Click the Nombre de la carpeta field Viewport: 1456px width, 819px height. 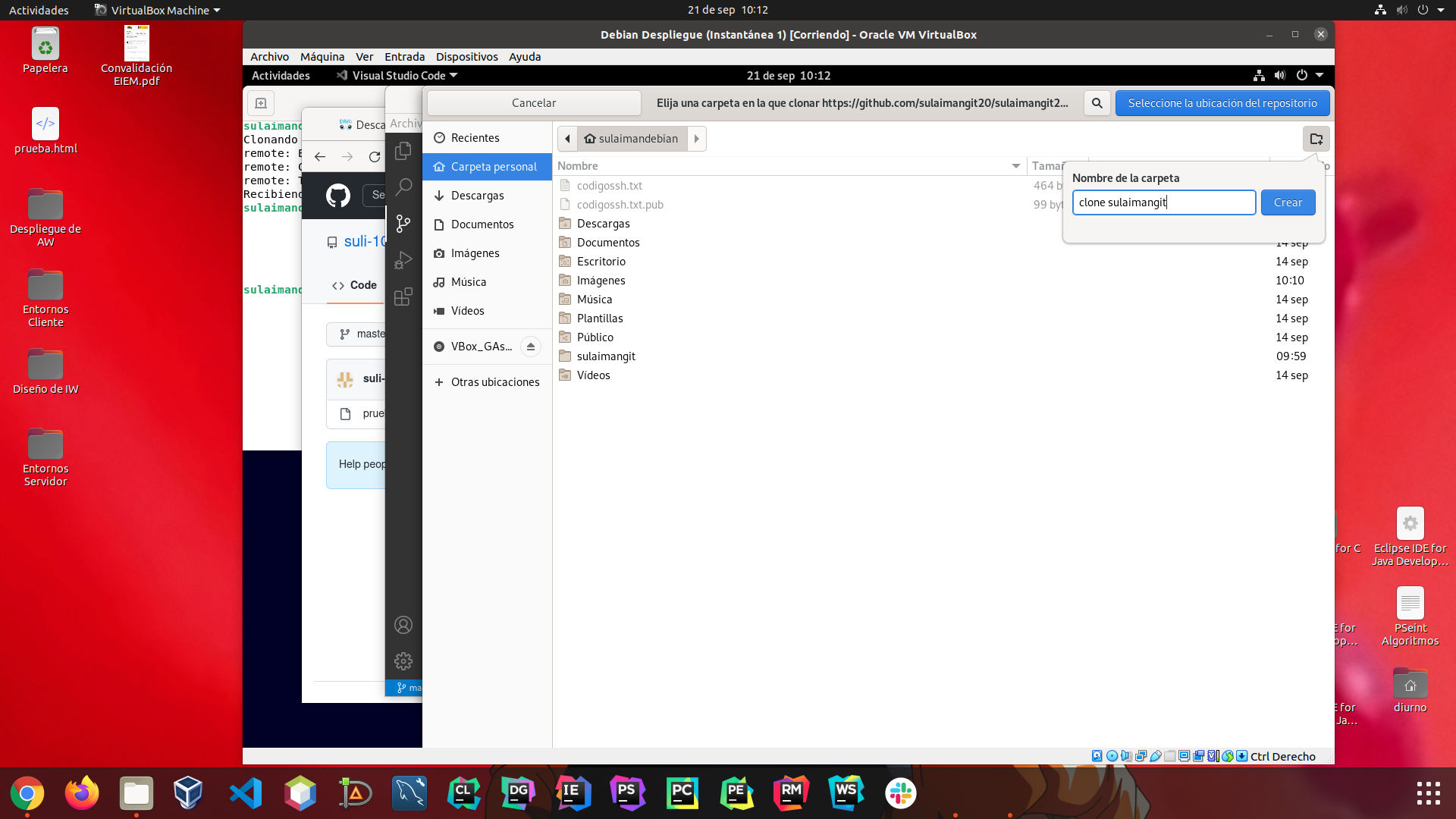pyautogui.click(x=1163, y=202)
